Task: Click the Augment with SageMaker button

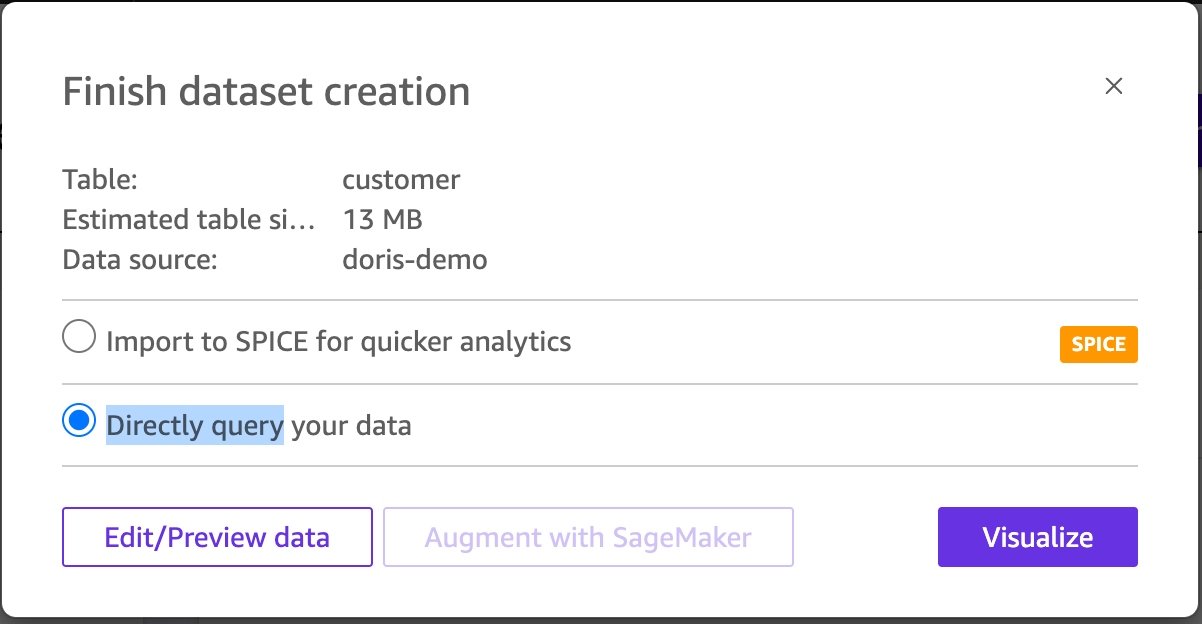Action: point(588,538)
